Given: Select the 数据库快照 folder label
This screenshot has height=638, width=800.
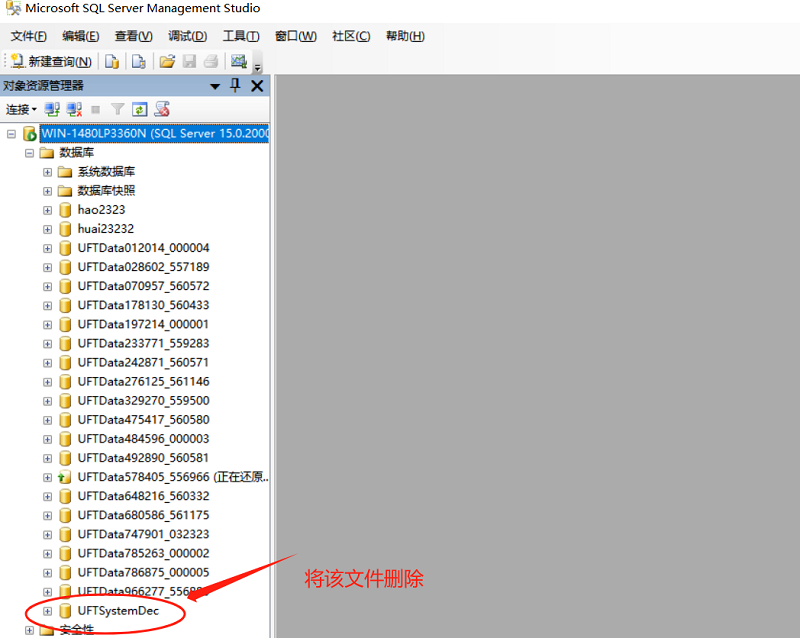Looking at the screenshot, I should click(x=106, y=191).
